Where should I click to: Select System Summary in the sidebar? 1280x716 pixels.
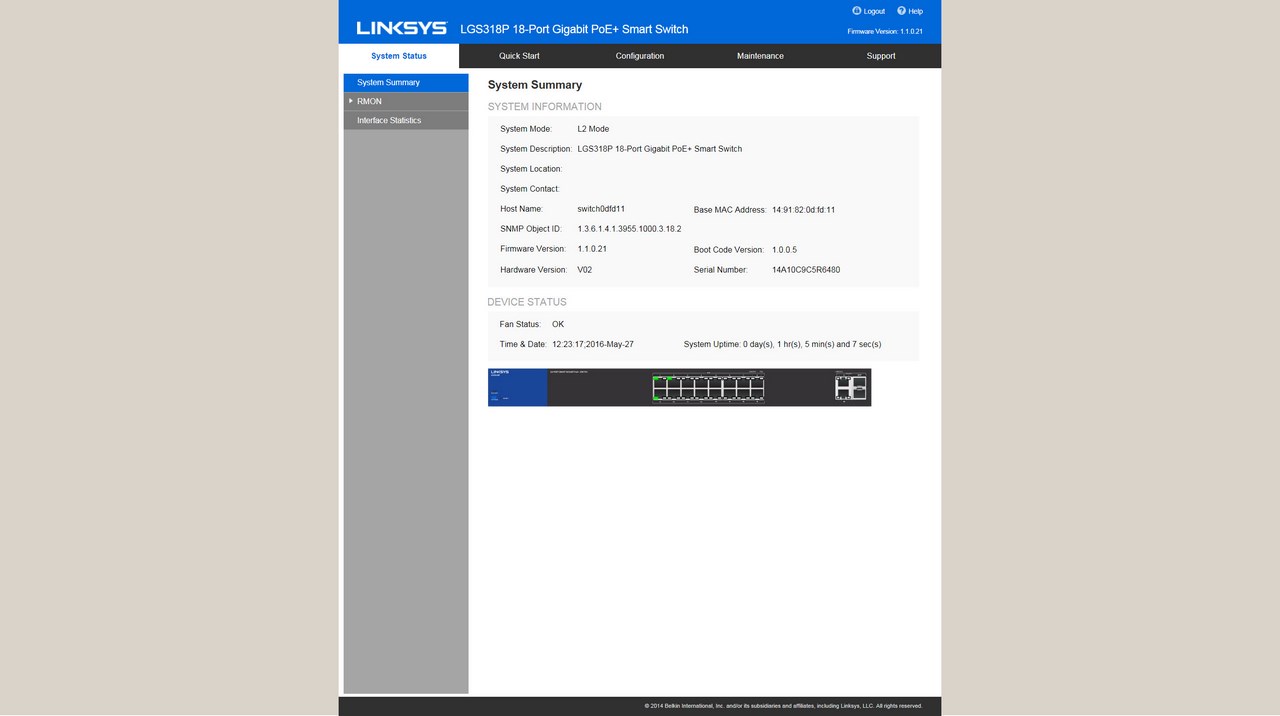[x=406, y=83]
